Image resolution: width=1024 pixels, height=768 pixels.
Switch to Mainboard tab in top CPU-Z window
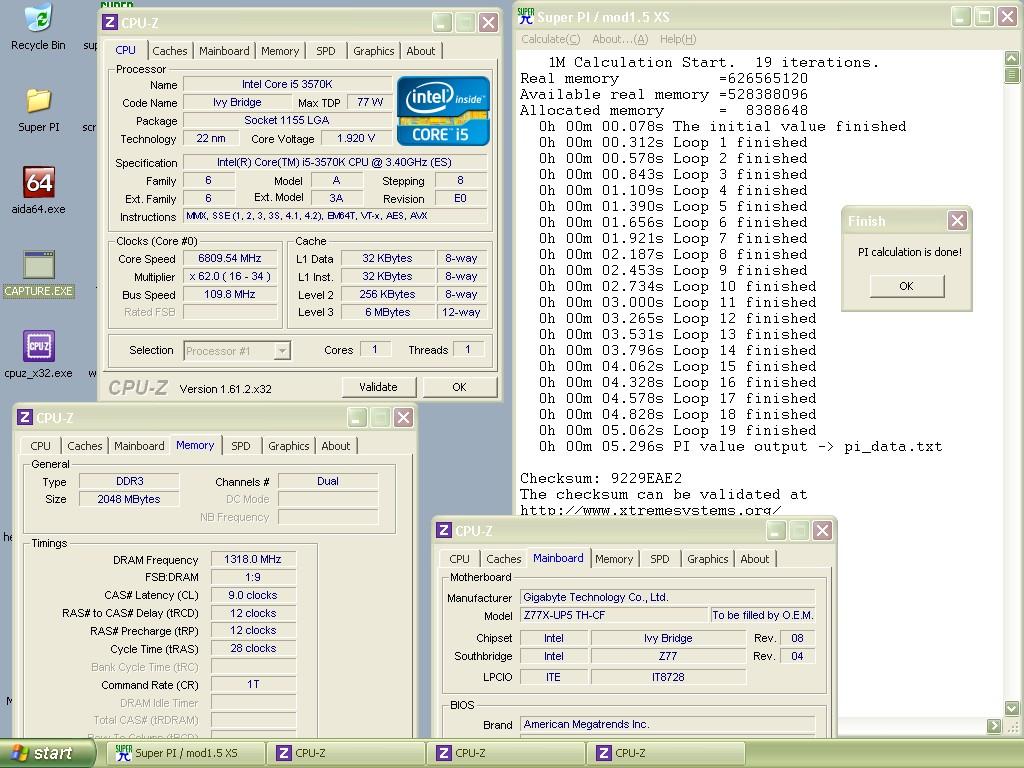224,51
